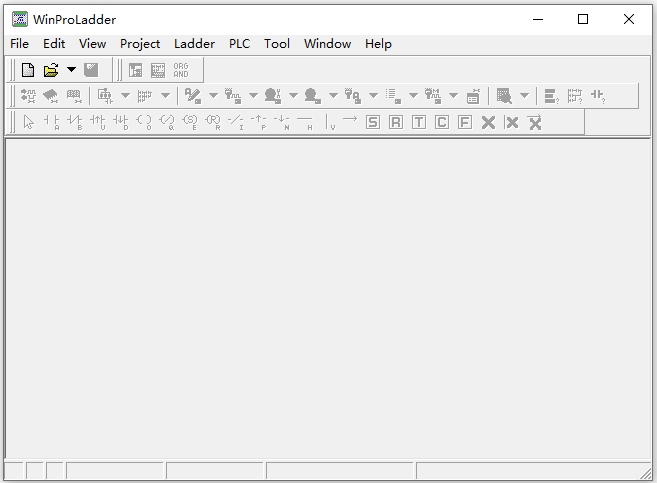This screenshot has width=657, height=483.
Task: Expand dropdown beside the user head icon
Action: coord(333,96)
